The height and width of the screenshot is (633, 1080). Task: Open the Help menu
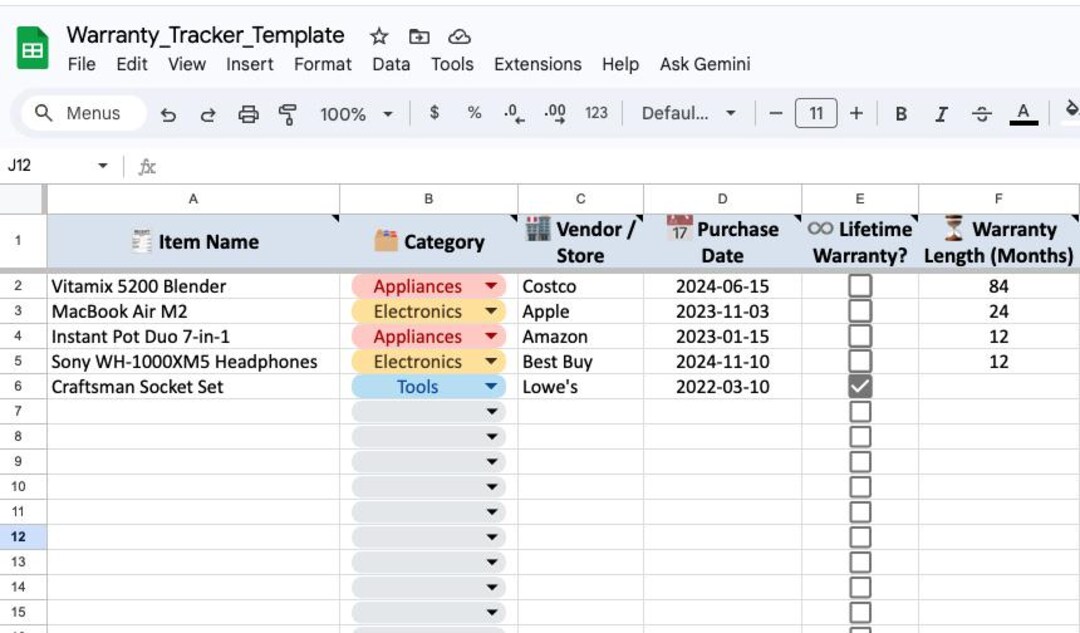click(620, 64)
